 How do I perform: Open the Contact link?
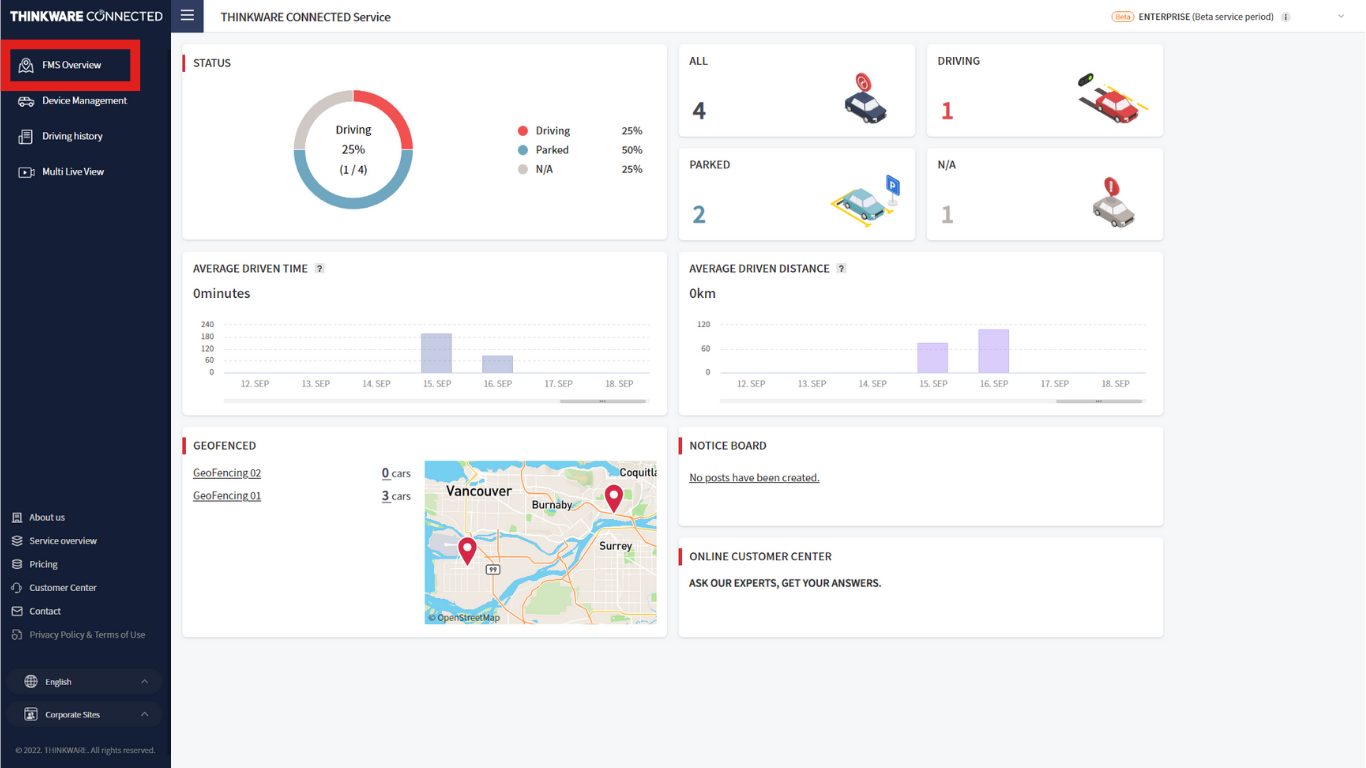coord(45,612)
